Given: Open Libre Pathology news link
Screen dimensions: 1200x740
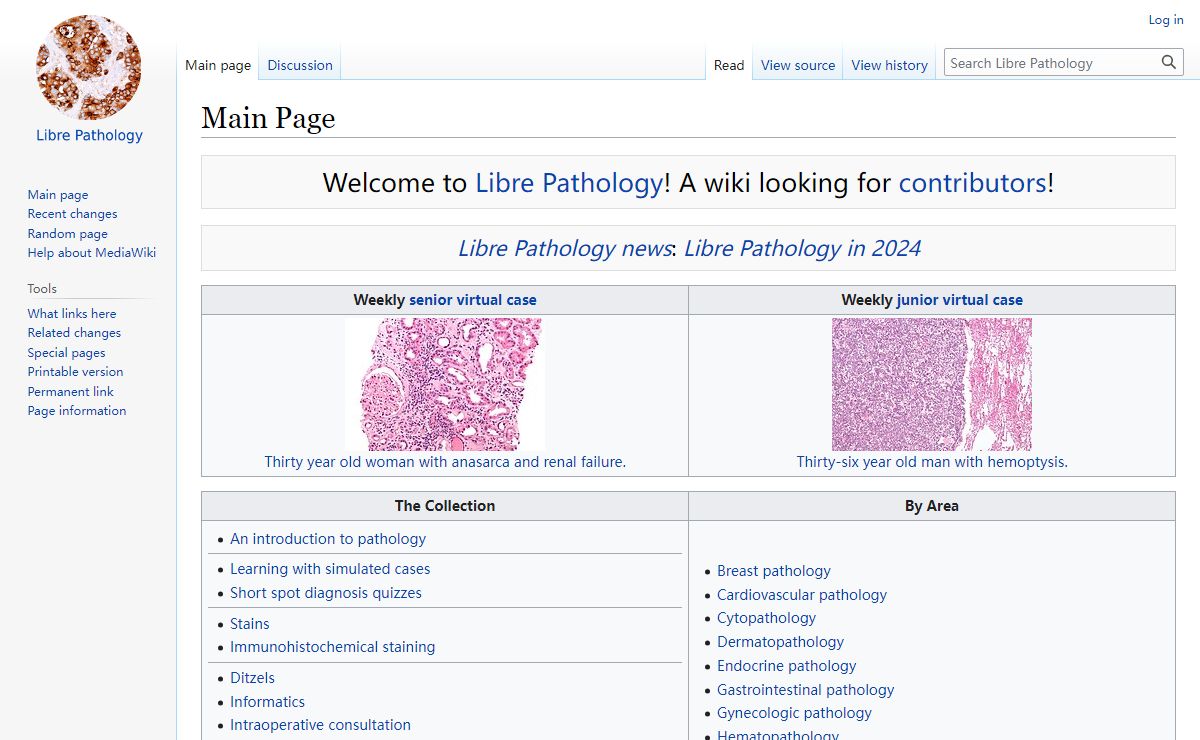Looking at the screenshot, I should [x=565, y=248].
